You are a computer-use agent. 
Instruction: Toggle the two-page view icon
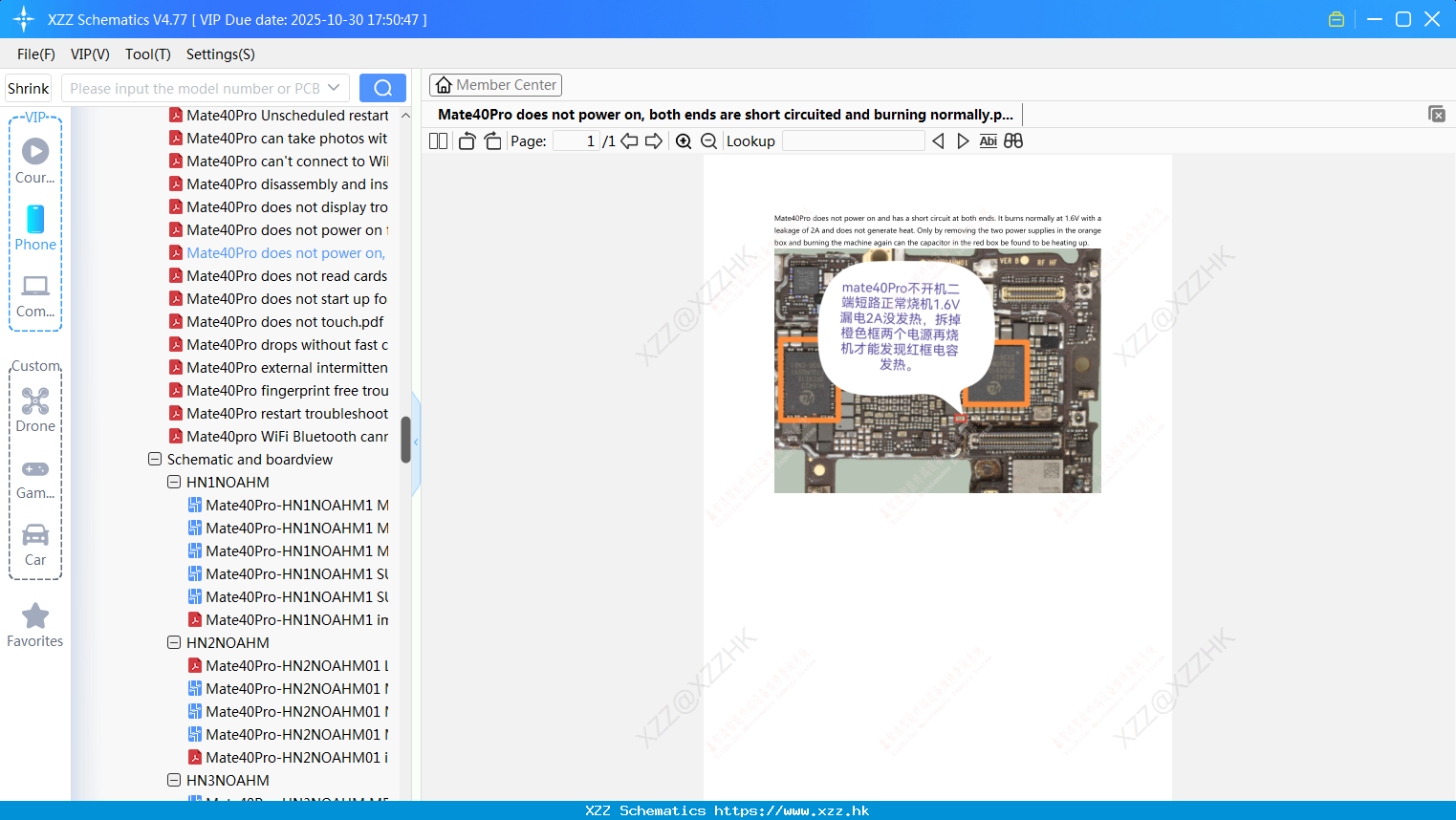(438, 140)
